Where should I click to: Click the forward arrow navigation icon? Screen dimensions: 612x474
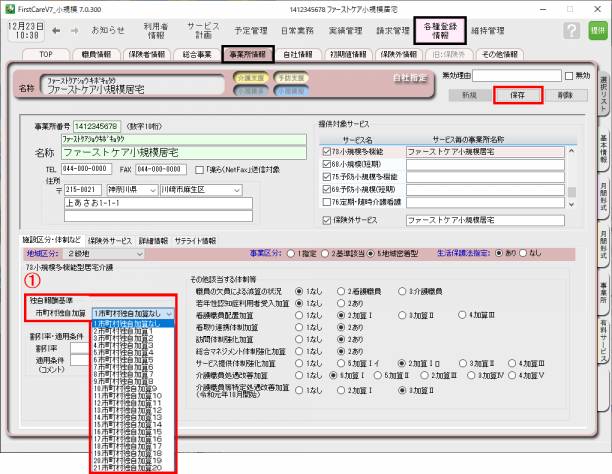pos(77,30)
